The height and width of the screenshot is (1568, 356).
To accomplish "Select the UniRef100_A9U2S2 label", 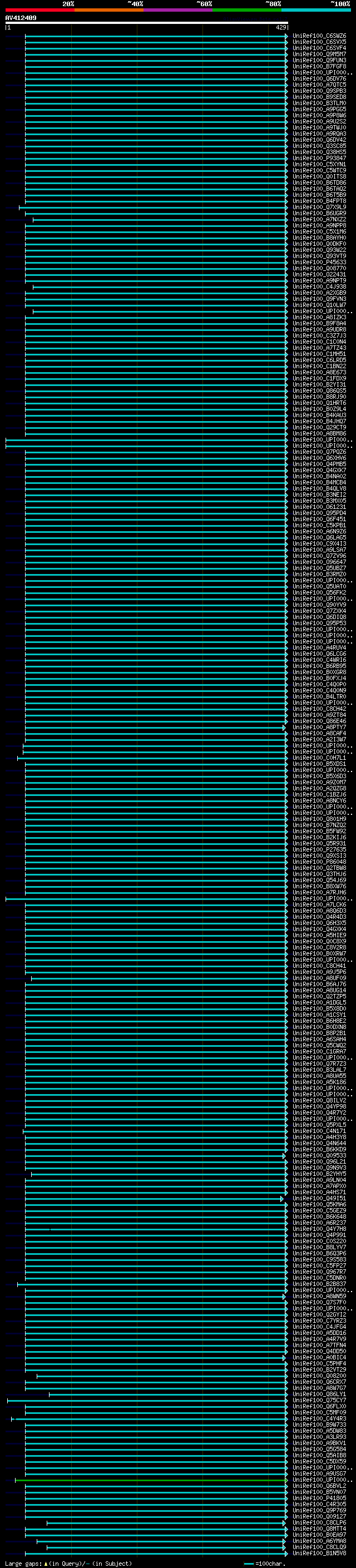I will click(x=319, y=121).
